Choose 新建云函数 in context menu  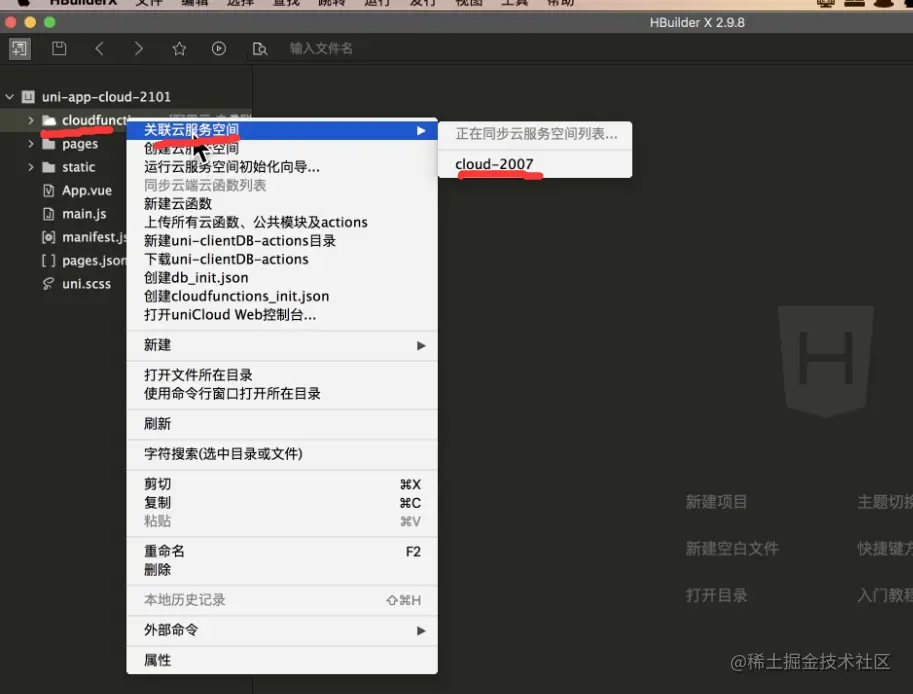point(282,204)
